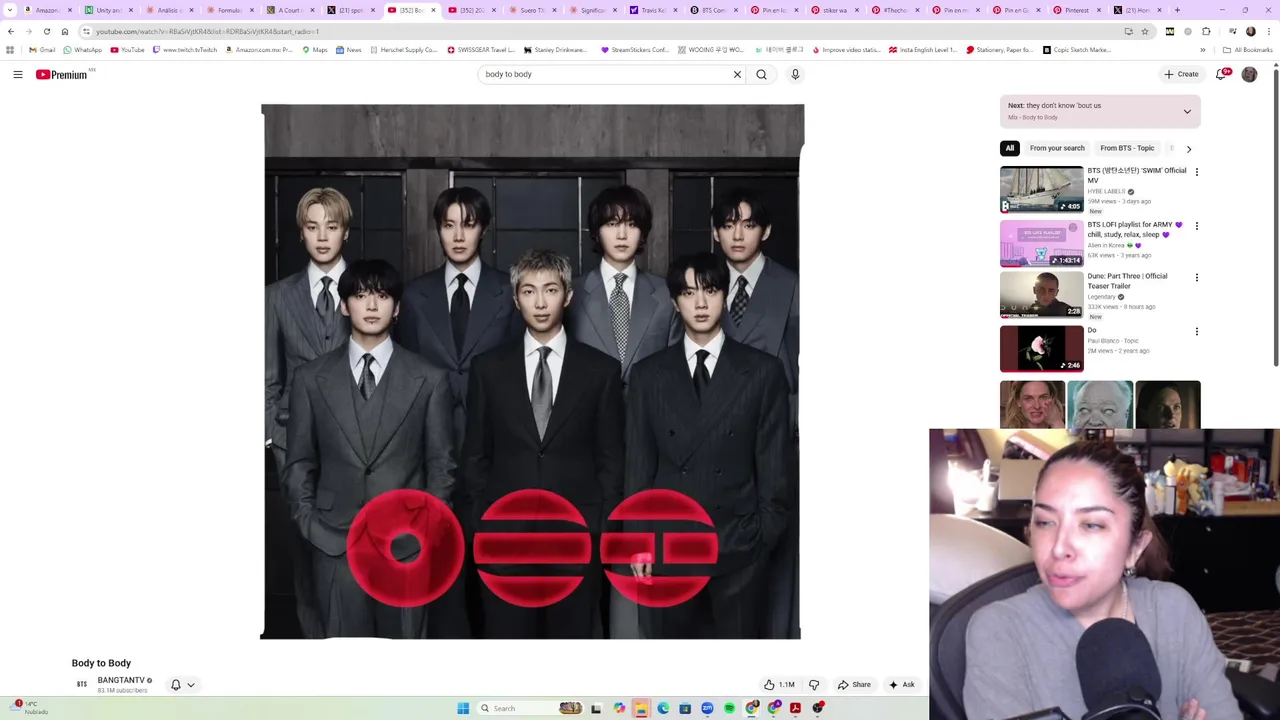The height and width of the screenshot is (720, 1280).
Task: Show more chips with right arrow
Action: 1189,148
